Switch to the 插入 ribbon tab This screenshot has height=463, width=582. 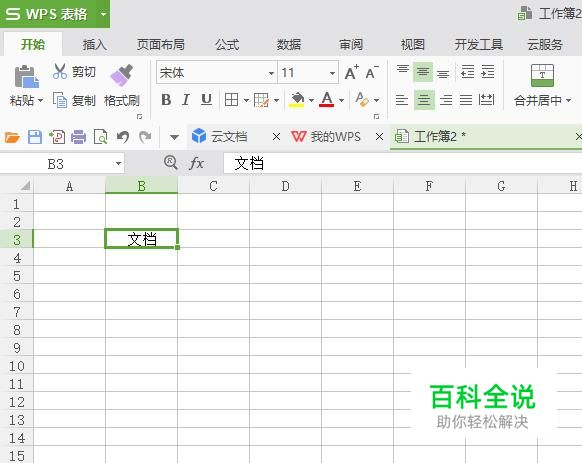tap(94, 45)
